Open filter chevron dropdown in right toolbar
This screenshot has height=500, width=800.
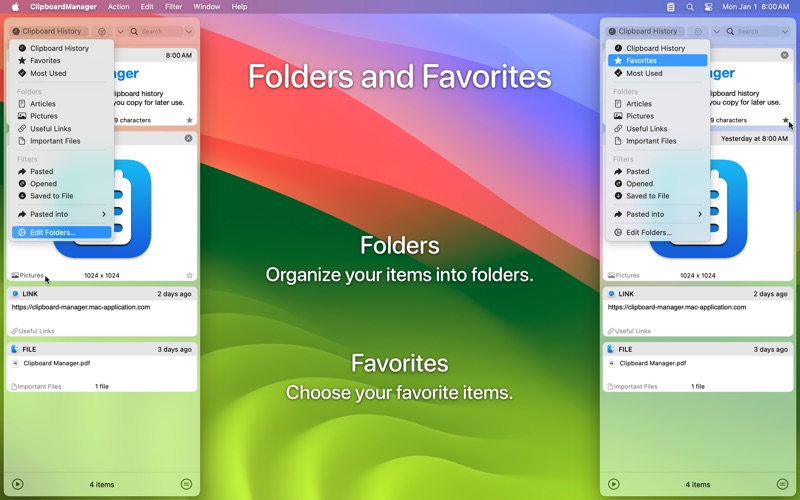716,32
